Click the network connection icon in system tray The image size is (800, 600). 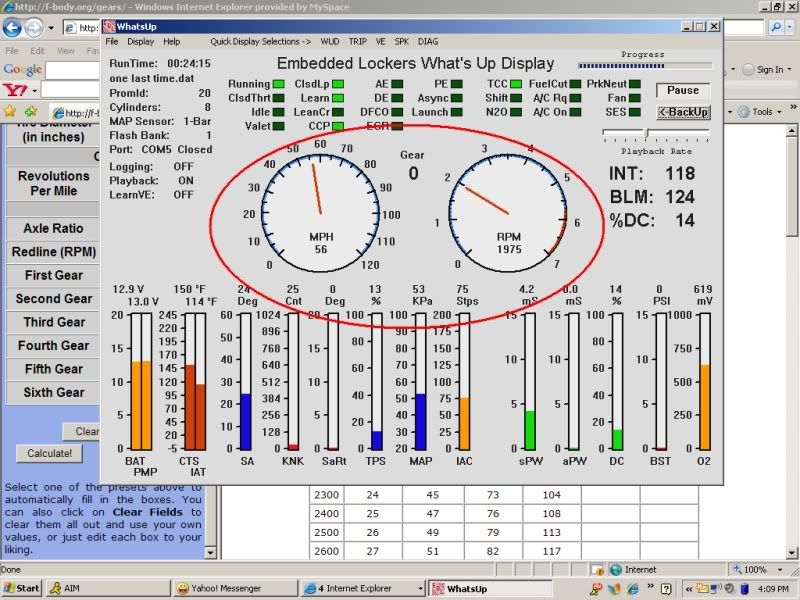[x=716, y=589]
